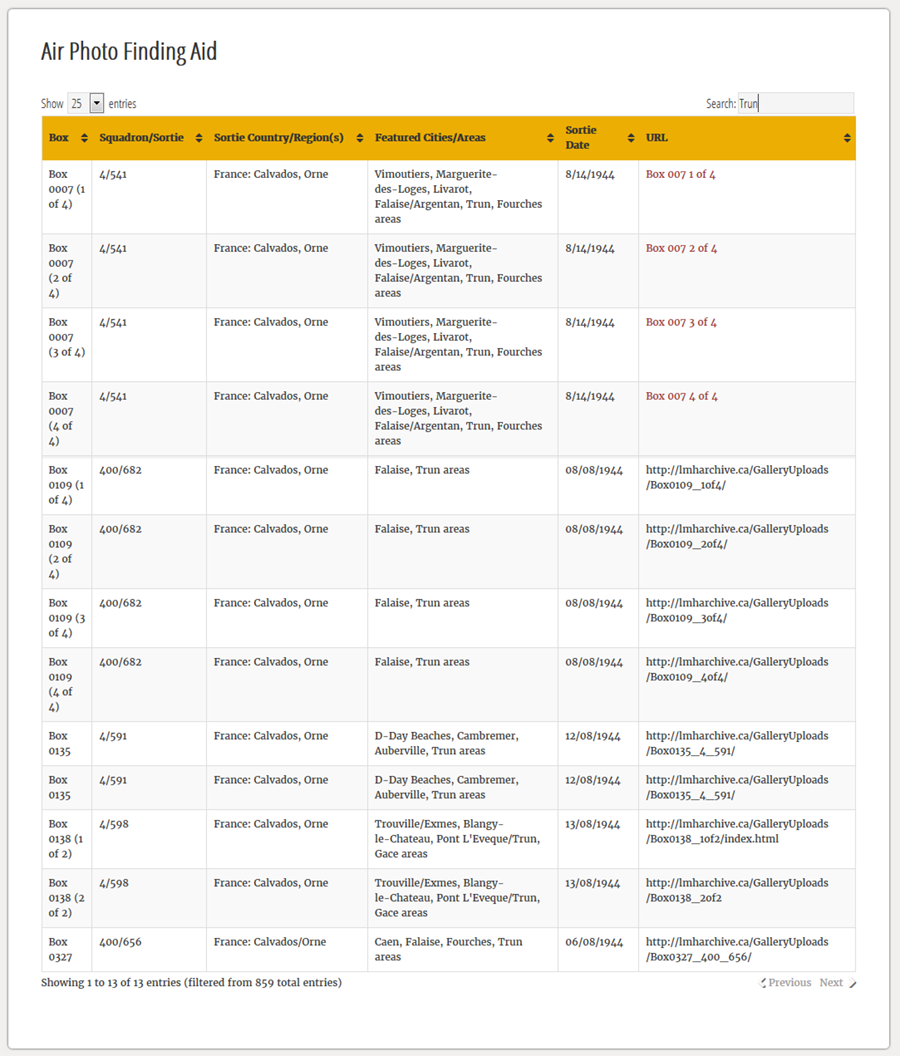Select the Box0109_1of4 URL text
Screen dimensions: 900x1056
tap(737, 477)
